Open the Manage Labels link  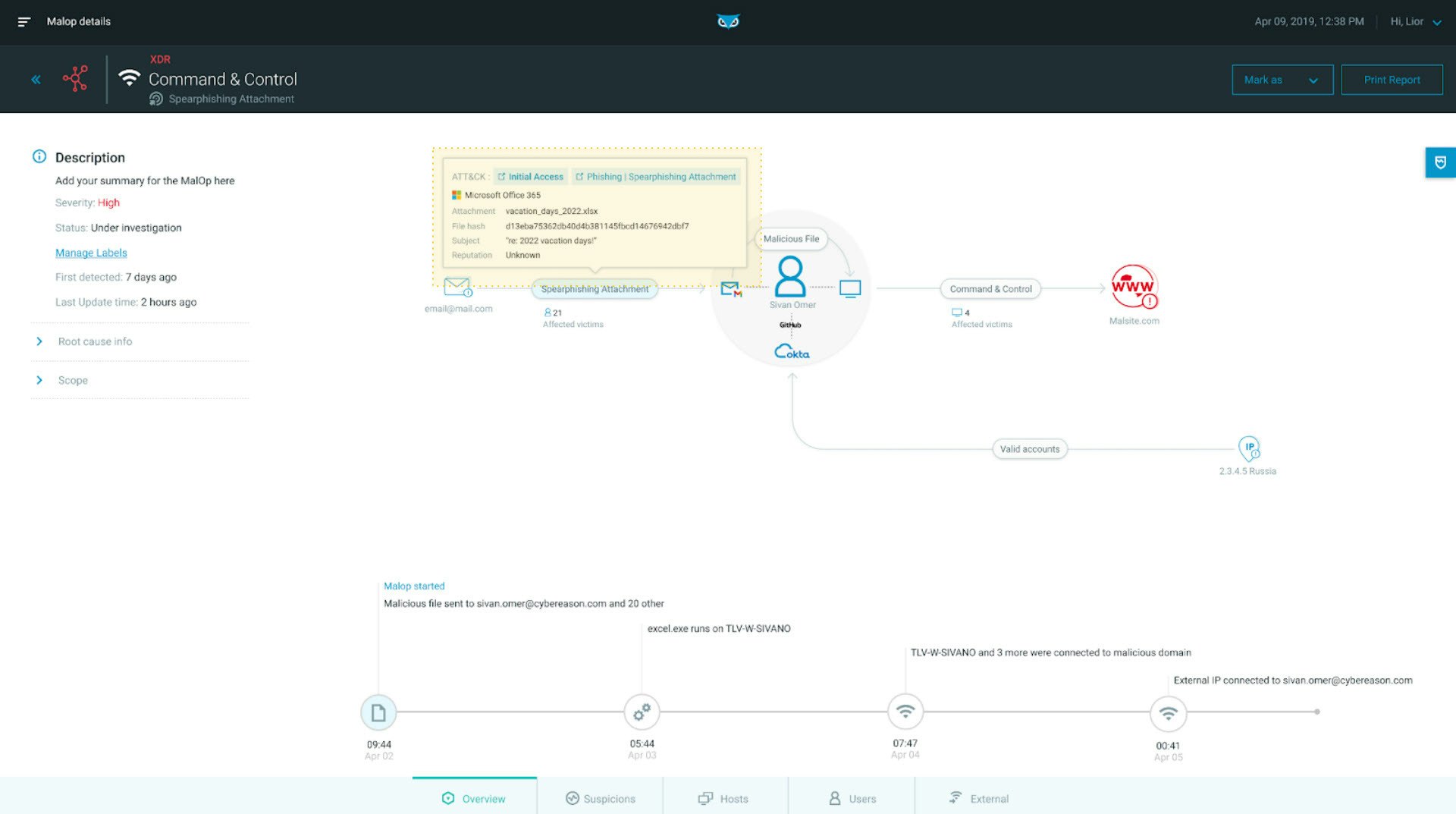[x=91, y=253]
